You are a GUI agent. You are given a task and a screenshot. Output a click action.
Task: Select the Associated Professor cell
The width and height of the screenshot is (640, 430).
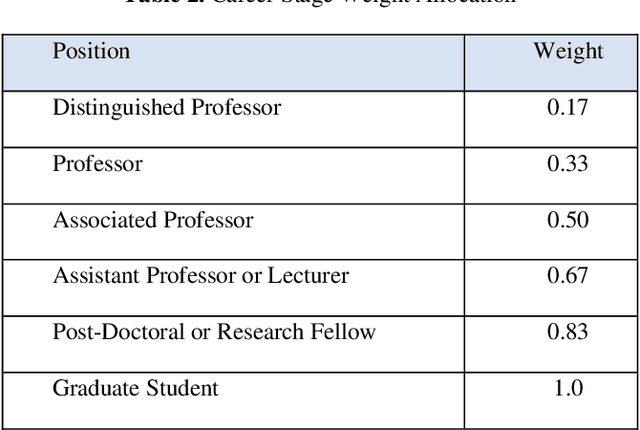point(153,220)
